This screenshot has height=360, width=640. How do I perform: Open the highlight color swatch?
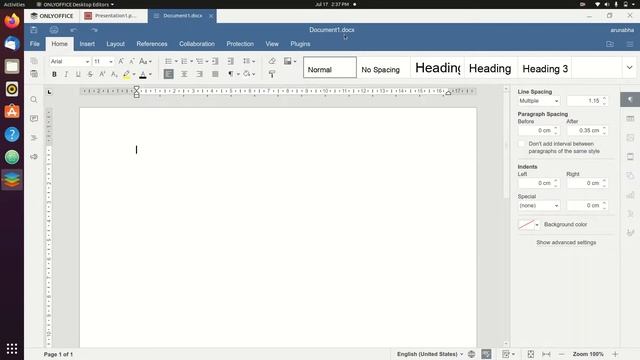(x=127, y=74)
